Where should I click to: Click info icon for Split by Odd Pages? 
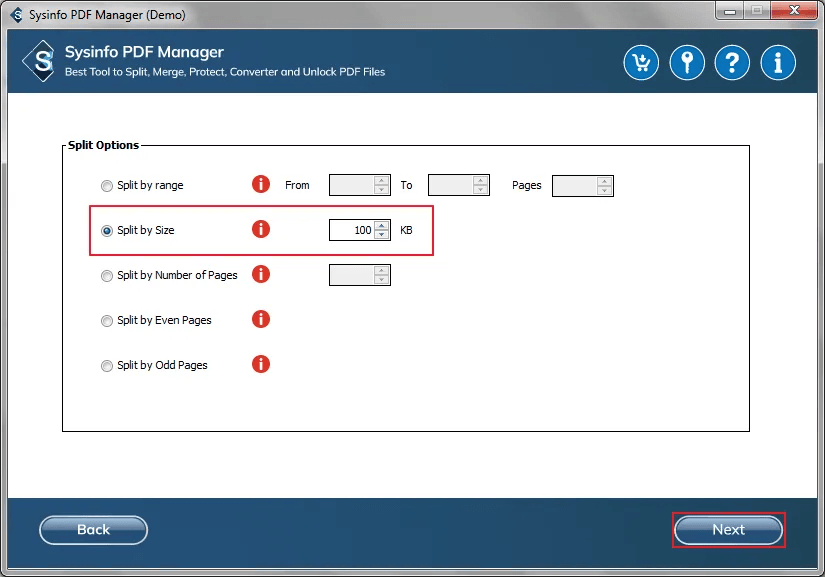tap(260, 364)
